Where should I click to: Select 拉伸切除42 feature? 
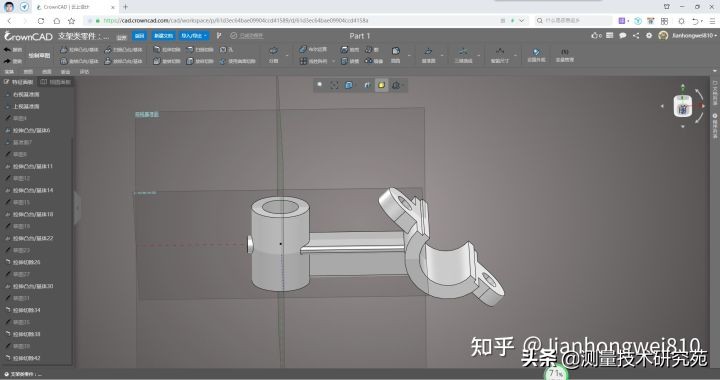pyautogui.click(x=27, y=358)
